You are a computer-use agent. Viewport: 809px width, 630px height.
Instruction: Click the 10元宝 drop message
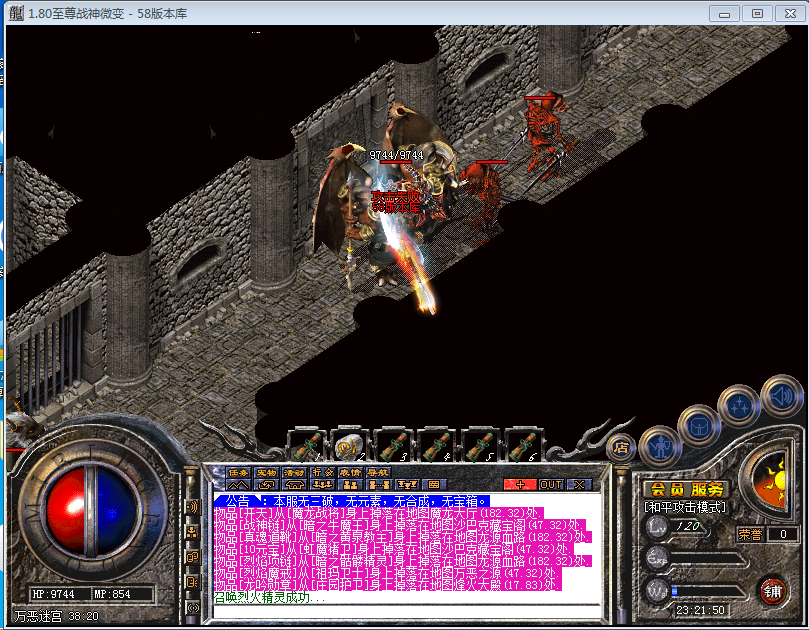[x=393, y=549]
